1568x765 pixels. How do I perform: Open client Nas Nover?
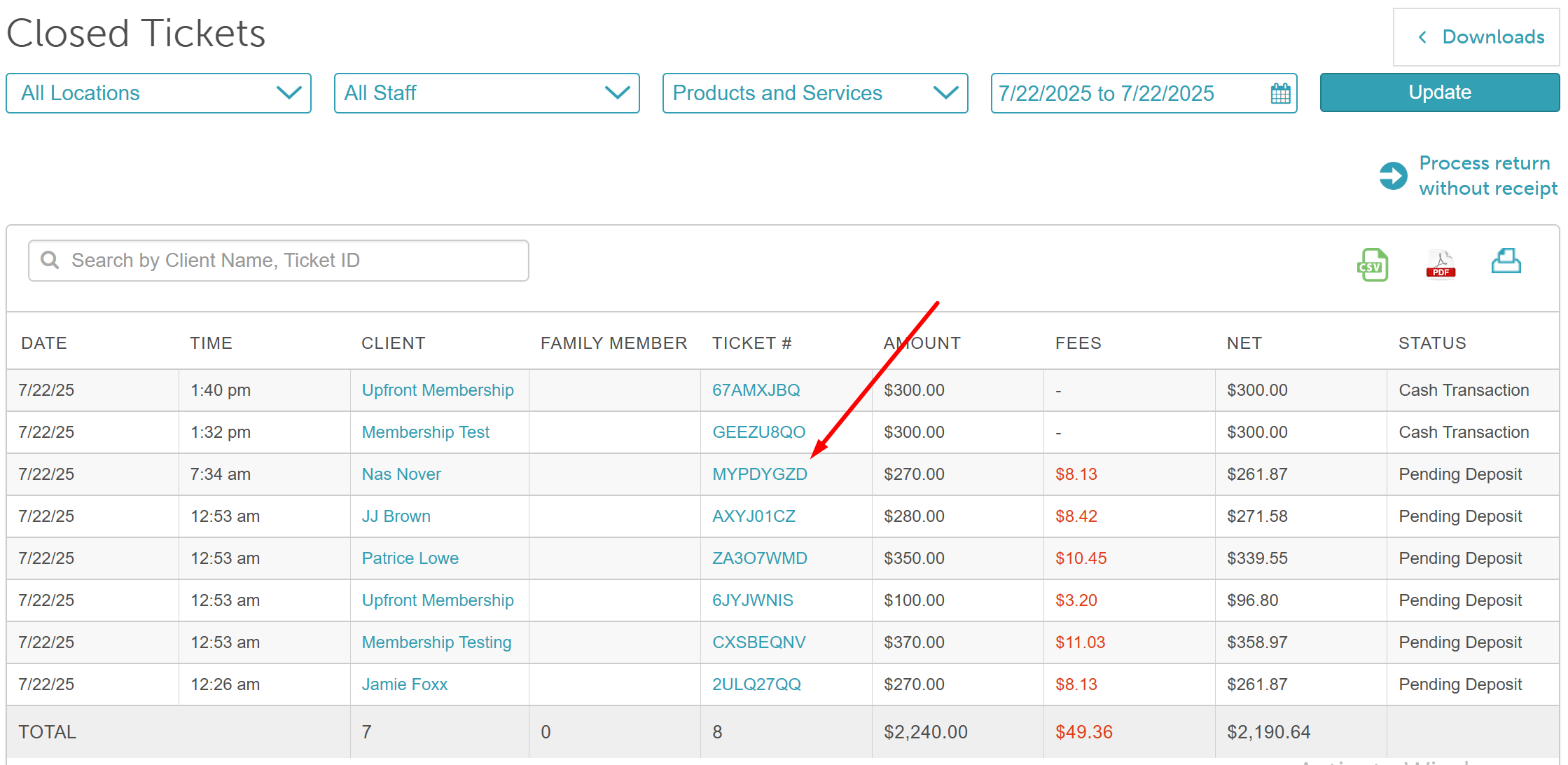point(401,474)
